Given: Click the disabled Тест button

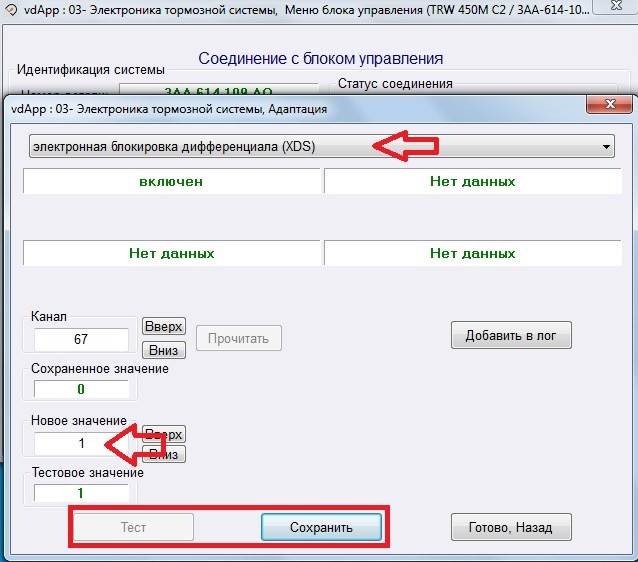Looking at the screenshot, I should tap(133, 527).
